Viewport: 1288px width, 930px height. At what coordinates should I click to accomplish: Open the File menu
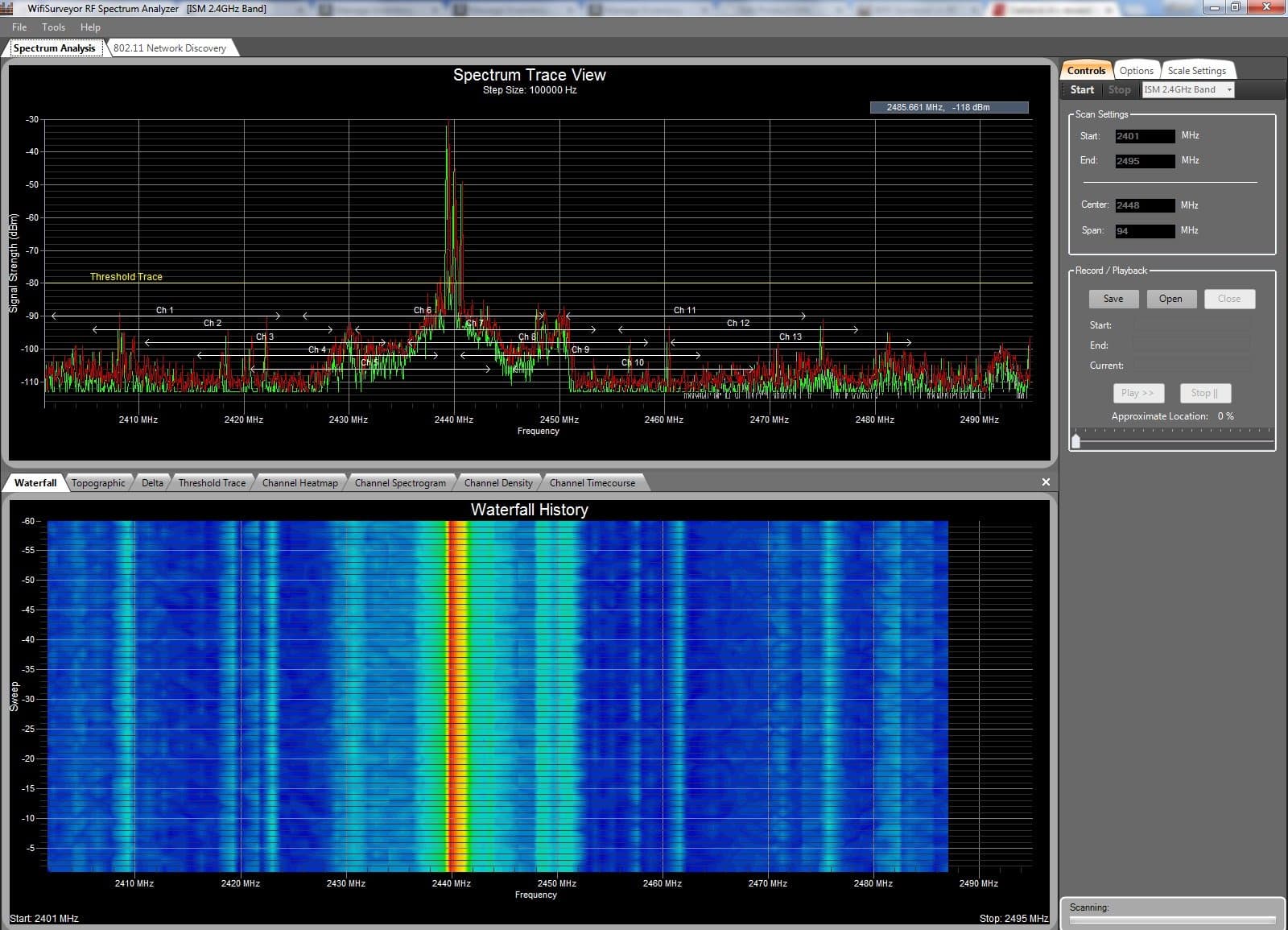[19, 27]
